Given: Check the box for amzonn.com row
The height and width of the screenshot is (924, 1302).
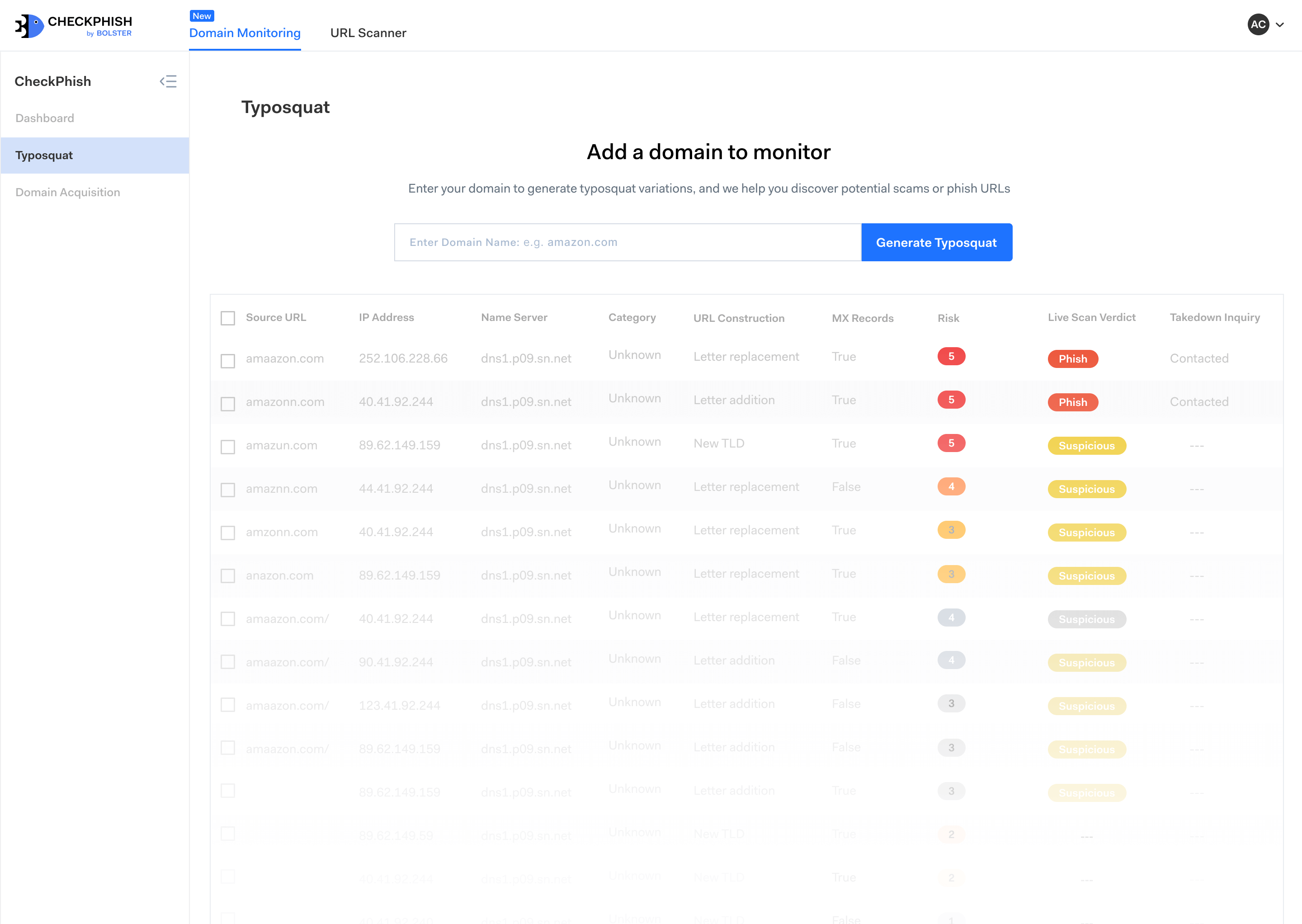Looking at the screenshot, I should 227,533.
